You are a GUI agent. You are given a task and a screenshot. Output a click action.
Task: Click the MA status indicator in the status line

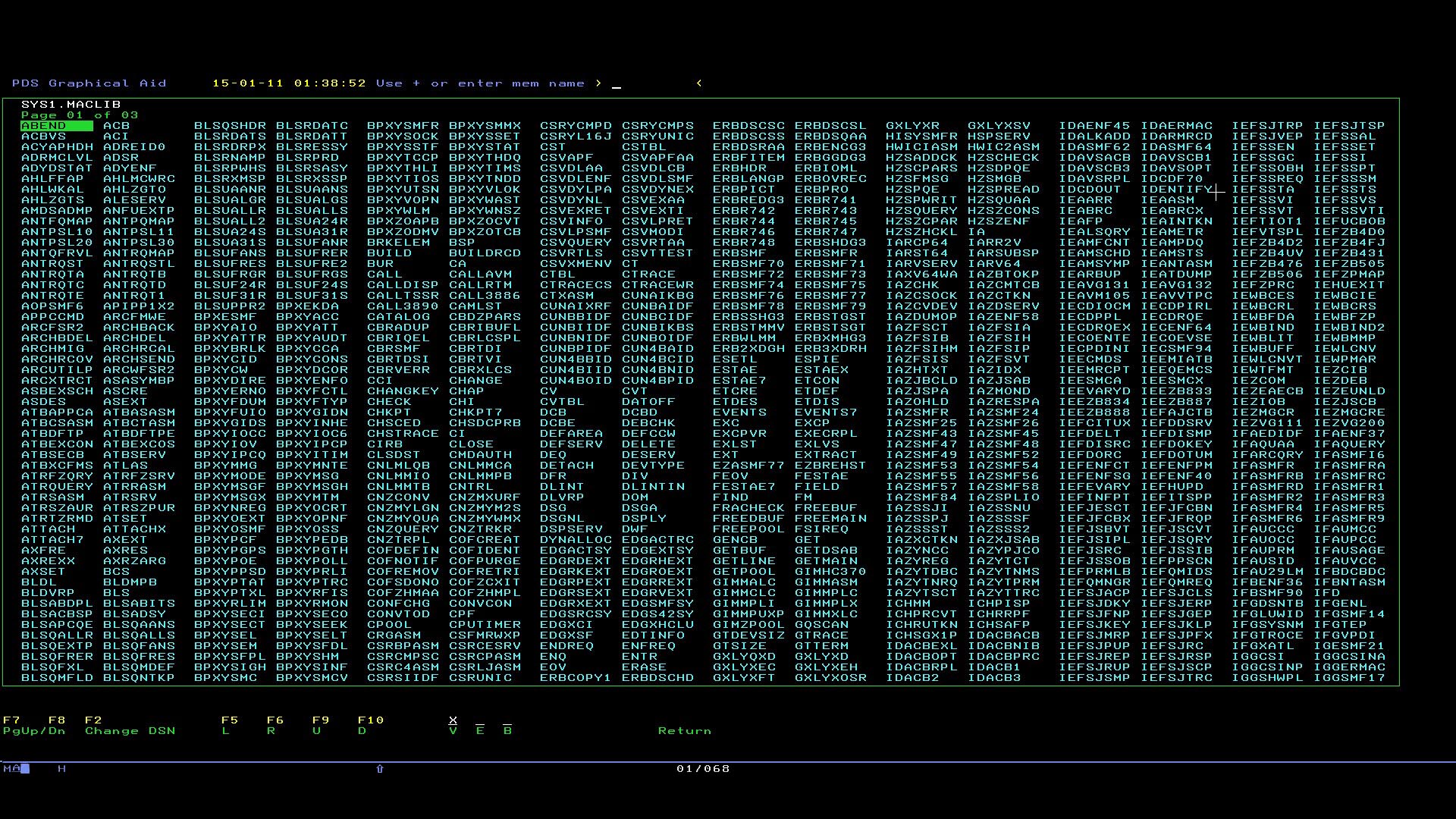pyautogui.click(x=12, y=769)
